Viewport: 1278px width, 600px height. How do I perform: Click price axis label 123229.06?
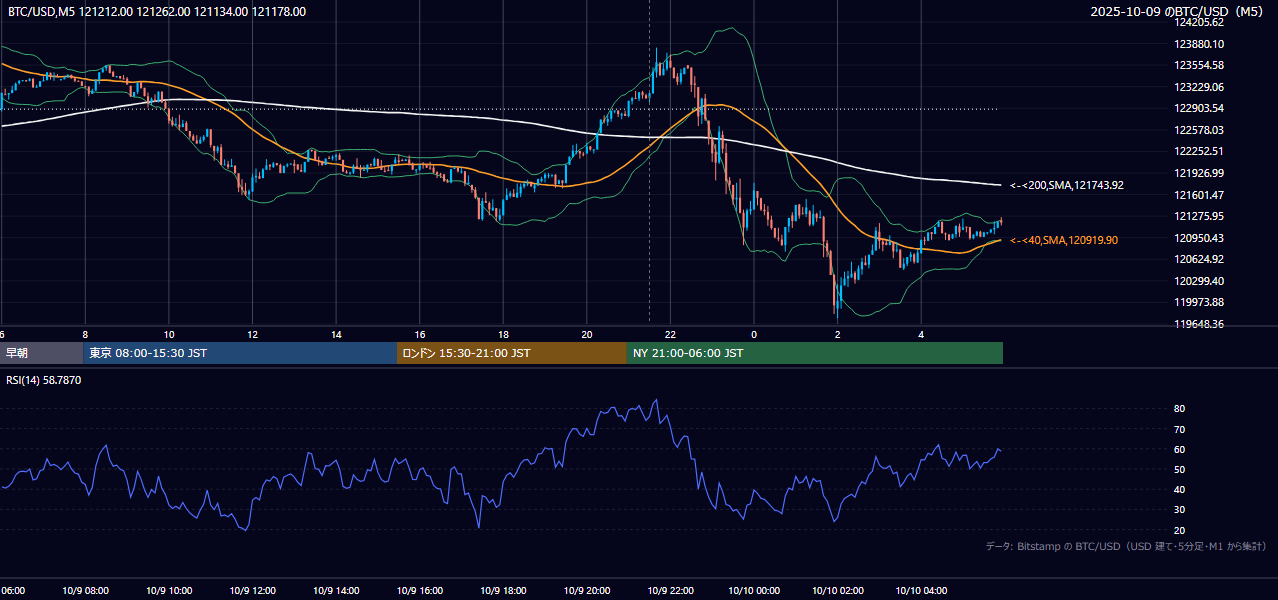[1199, 87]
